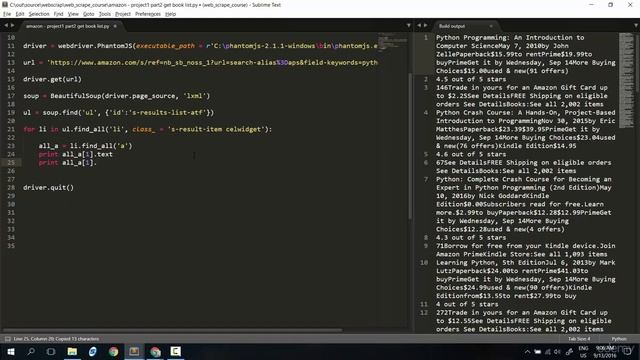Switch to Sublime Text on taskbar
This screenshot has height=360, width=640.
pos(134,351)
